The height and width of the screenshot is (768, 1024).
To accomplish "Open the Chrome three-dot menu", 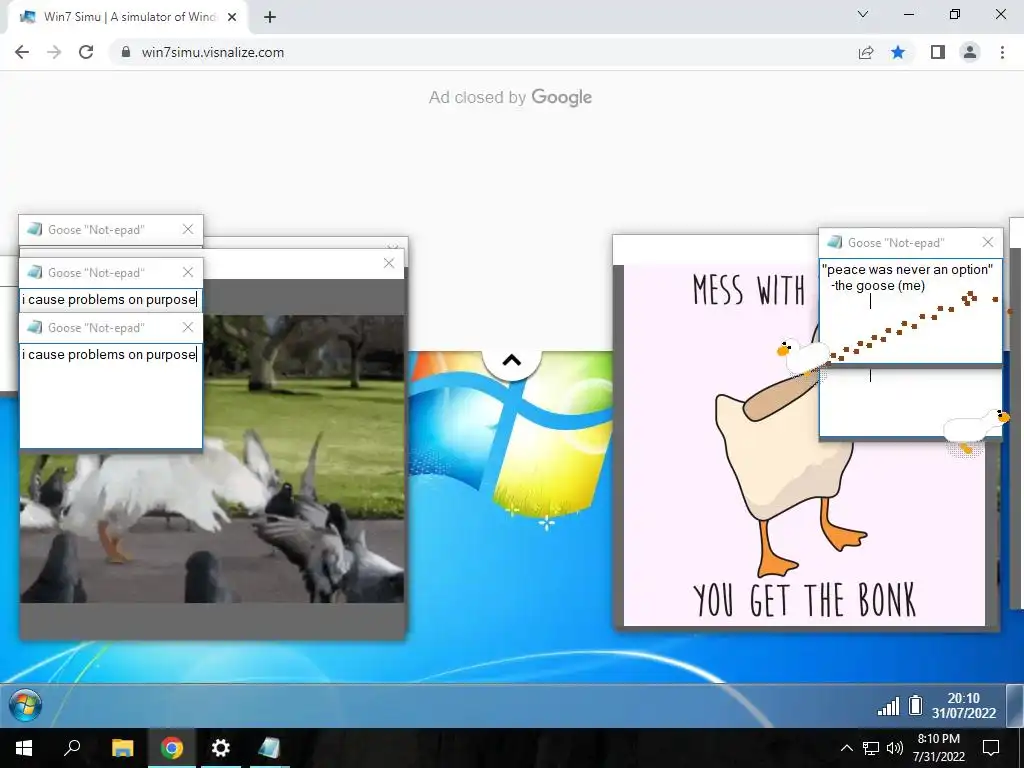I will [1002, 52].
